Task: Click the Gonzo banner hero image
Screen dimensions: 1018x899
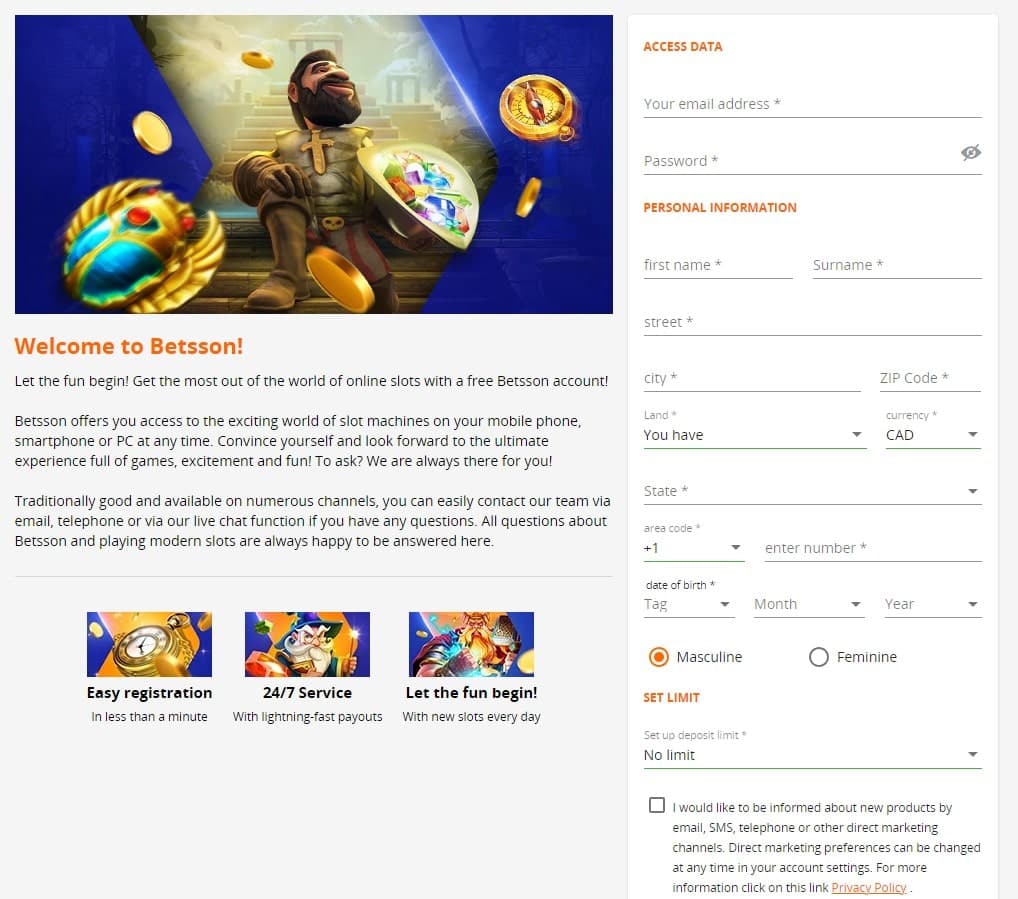Action: coord(314,164)
